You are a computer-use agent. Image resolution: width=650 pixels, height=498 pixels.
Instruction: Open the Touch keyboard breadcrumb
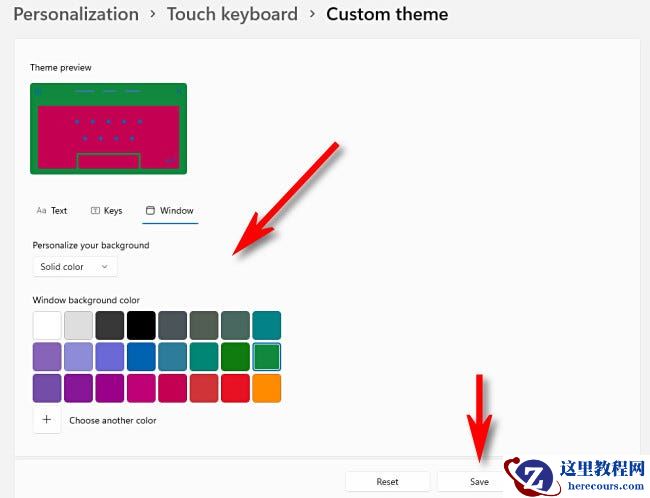point(232,14)
